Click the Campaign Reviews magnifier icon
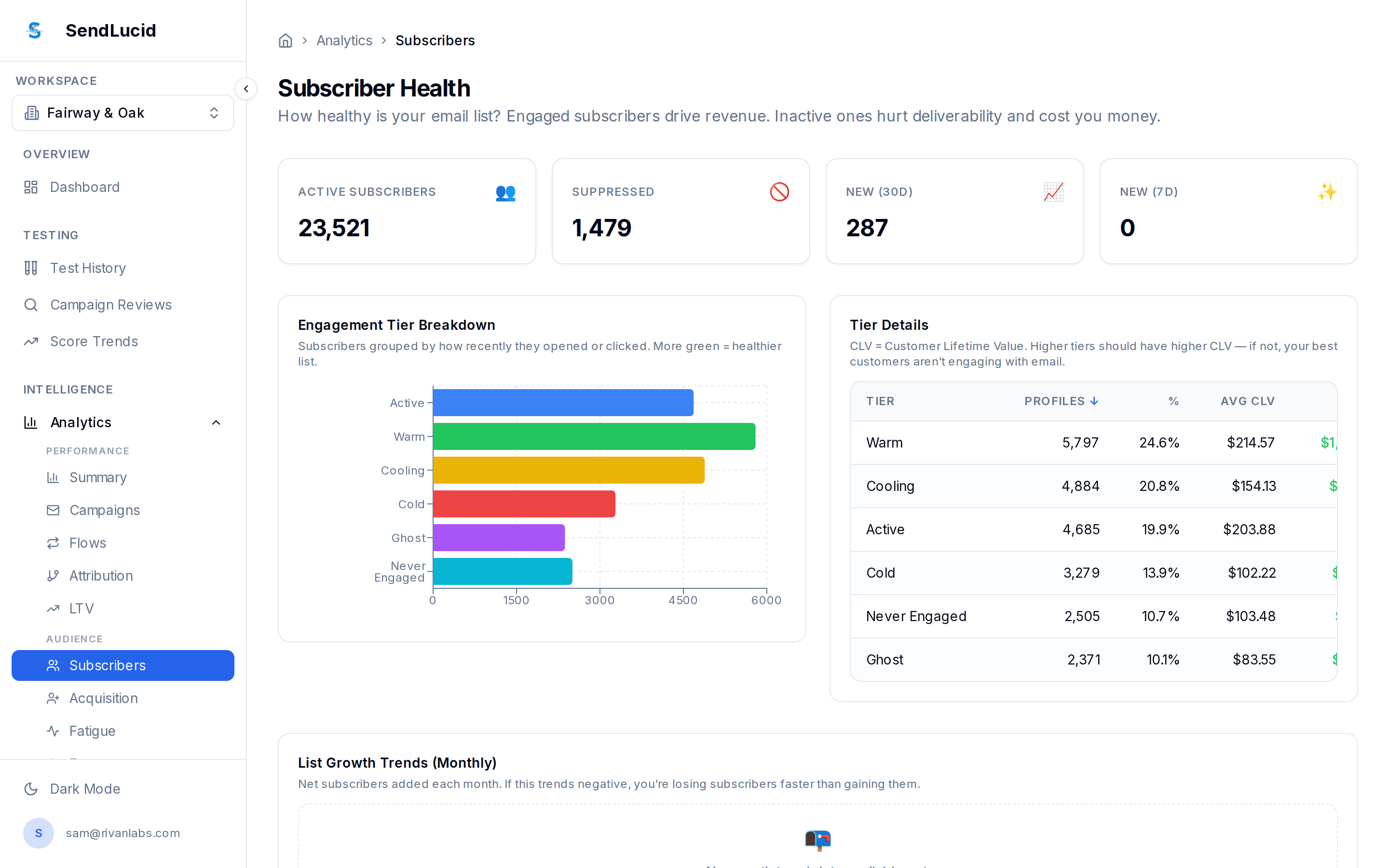Image resolution: width=1389 pixels, height=868 pixels. click(x=31, y=305)
